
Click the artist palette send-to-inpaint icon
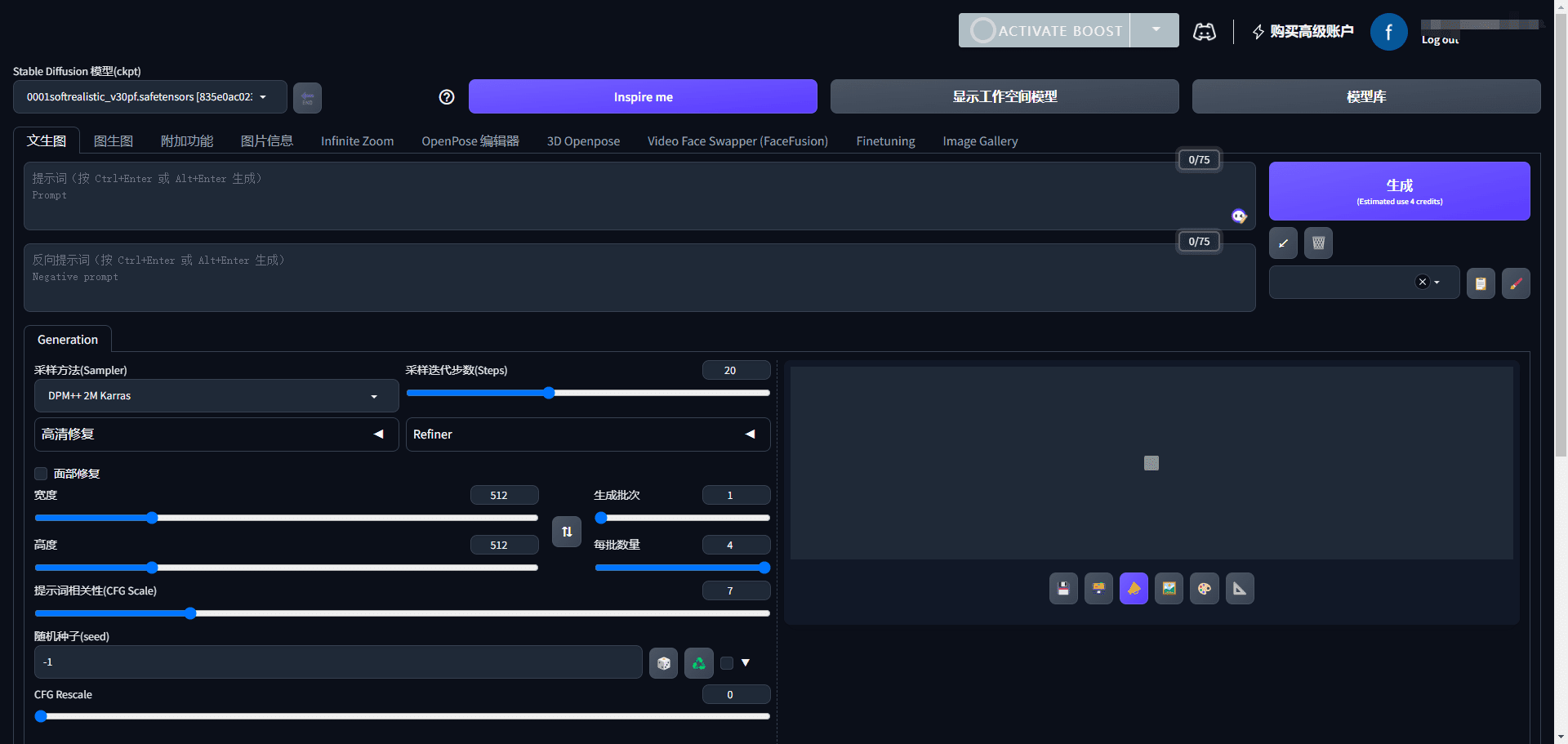point(1204,589)
